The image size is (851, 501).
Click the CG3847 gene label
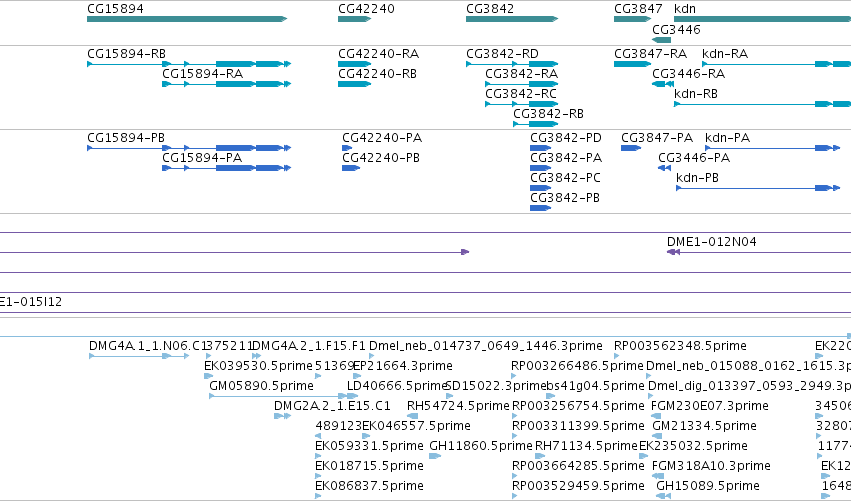(638, 9)
